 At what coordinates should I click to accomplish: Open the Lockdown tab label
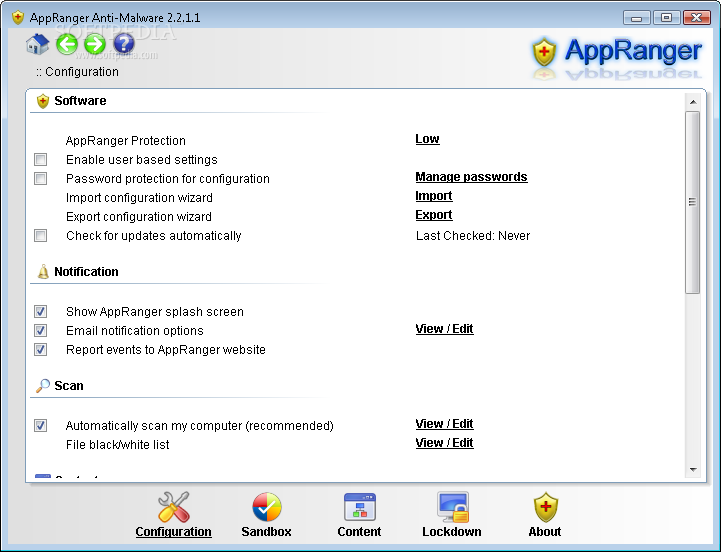[x=452, y=532]
